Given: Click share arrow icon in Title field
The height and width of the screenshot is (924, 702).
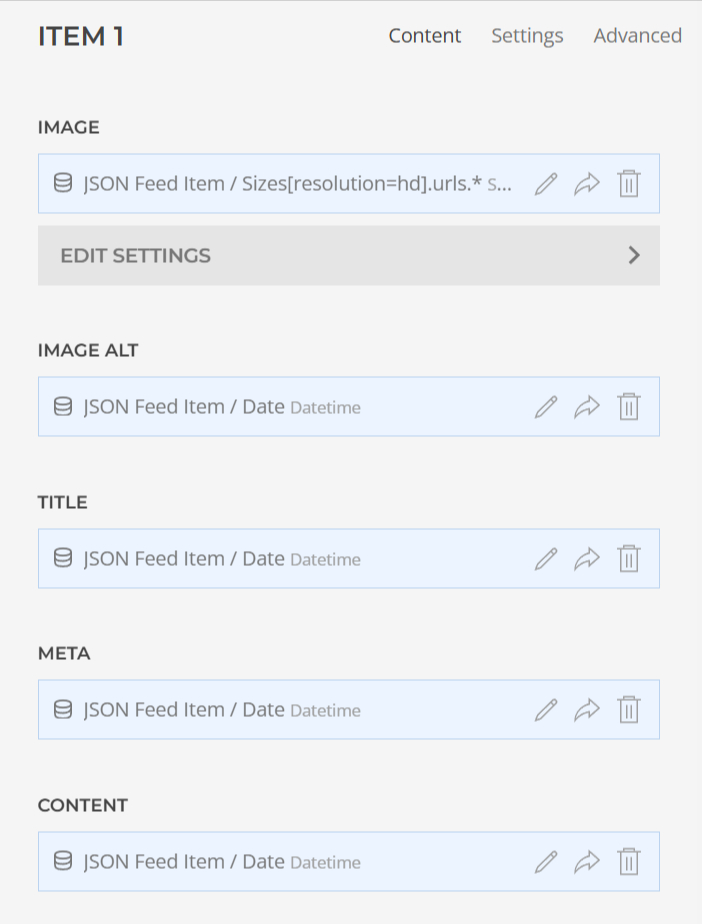Looking at the screenshot, I should click(x=587, y=559).
